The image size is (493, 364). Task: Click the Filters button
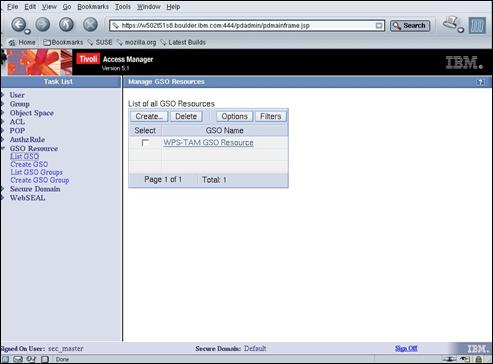tap(271, 116)
